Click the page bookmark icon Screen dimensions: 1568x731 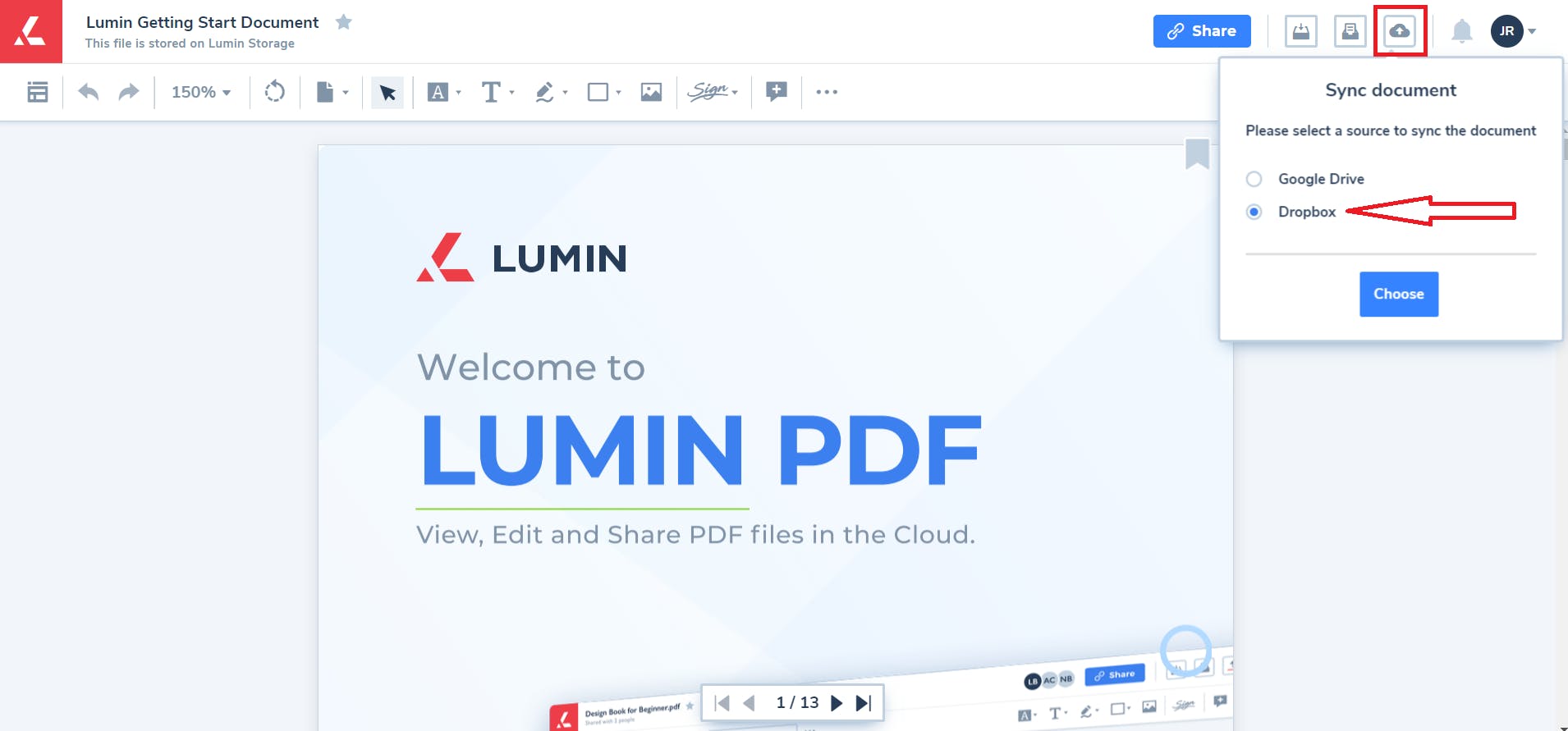pyautogui.click(x=1198, y=153)
